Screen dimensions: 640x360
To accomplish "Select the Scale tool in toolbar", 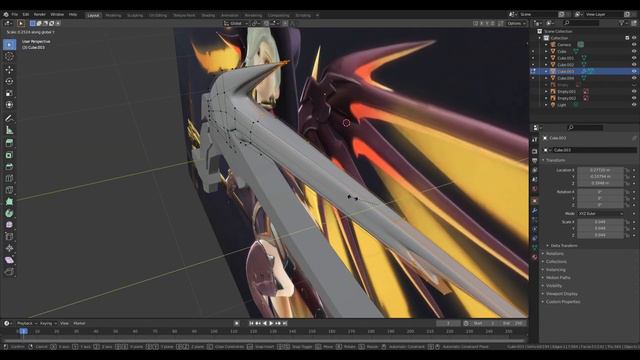I will [x=9, y=93].
